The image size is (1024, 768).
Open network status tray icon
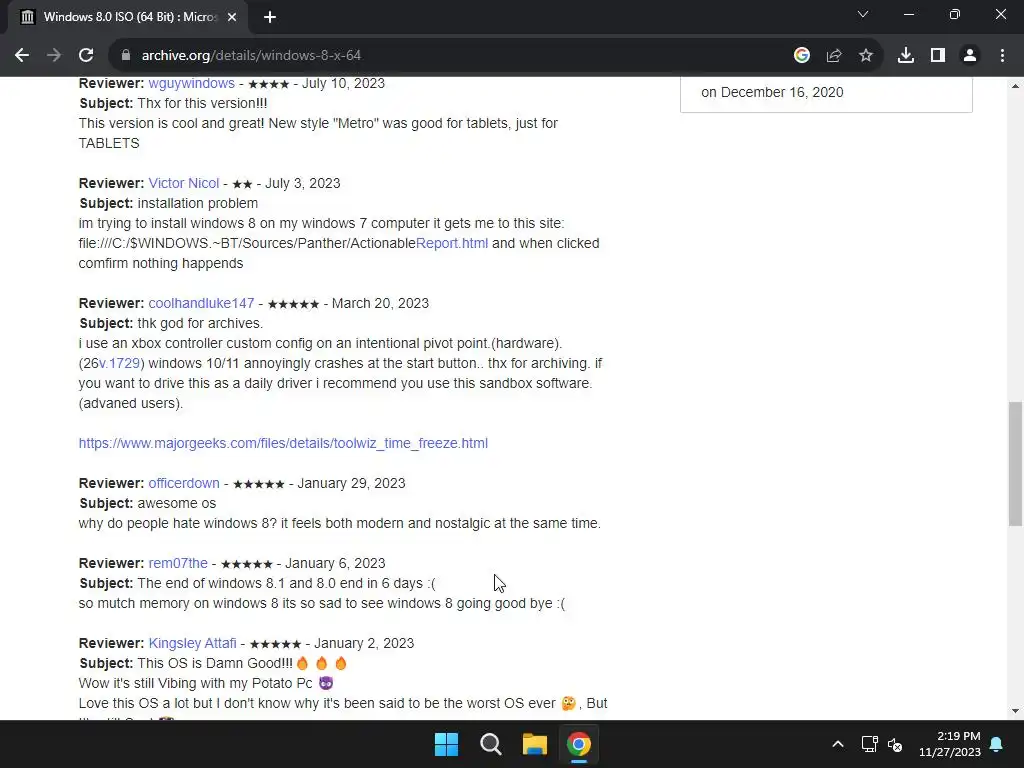(x=869, y=744)
